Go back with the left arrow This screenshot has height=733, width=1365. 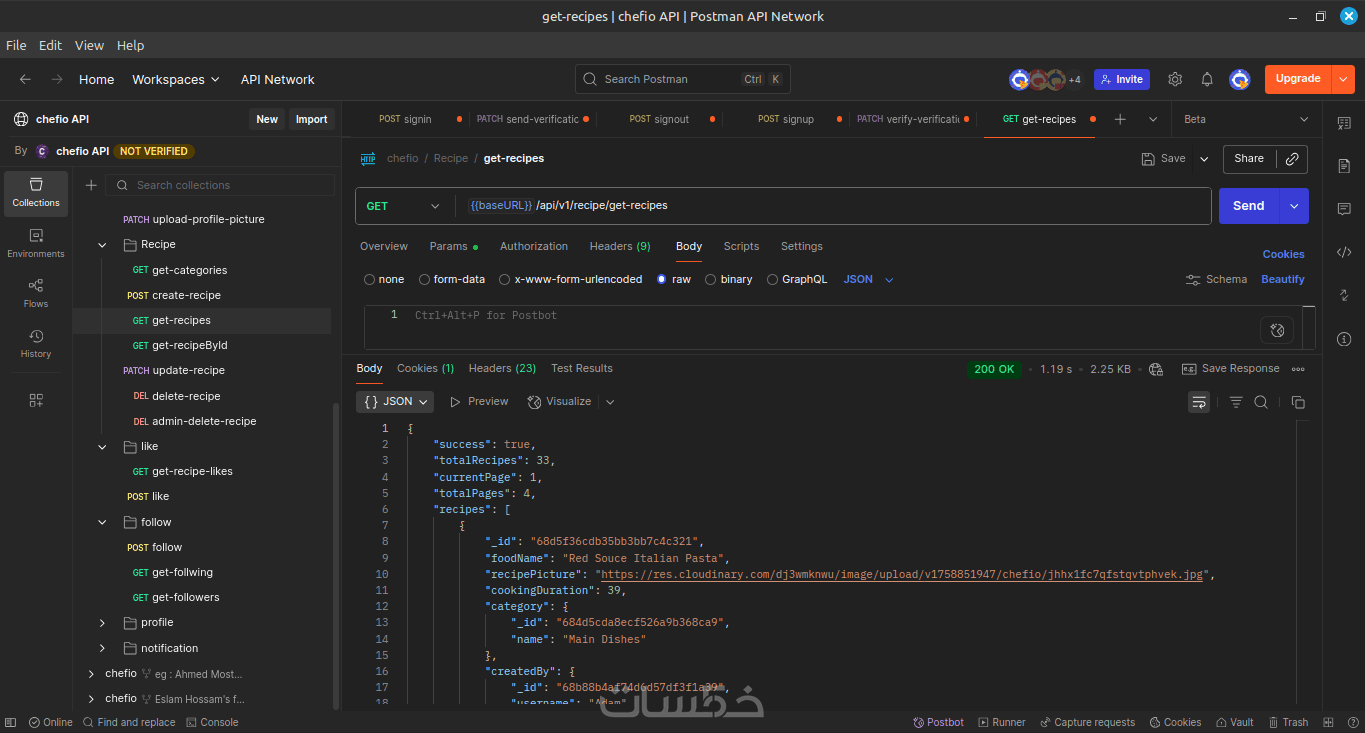(25, 79)
